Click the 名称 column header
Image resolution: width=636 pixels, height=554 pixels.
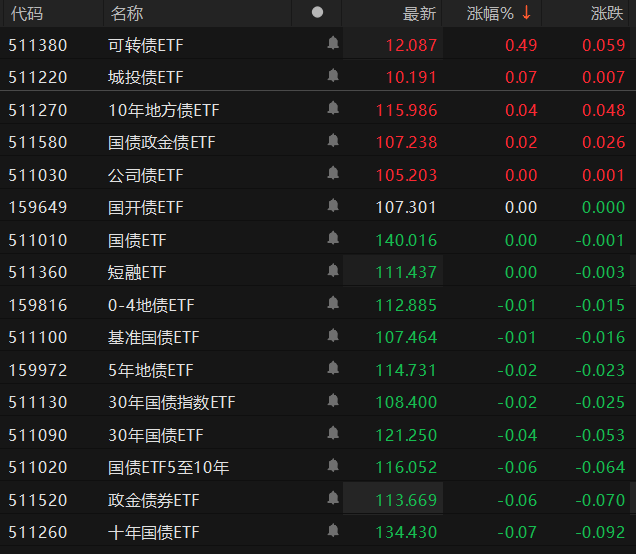click(x=127, y=13)
